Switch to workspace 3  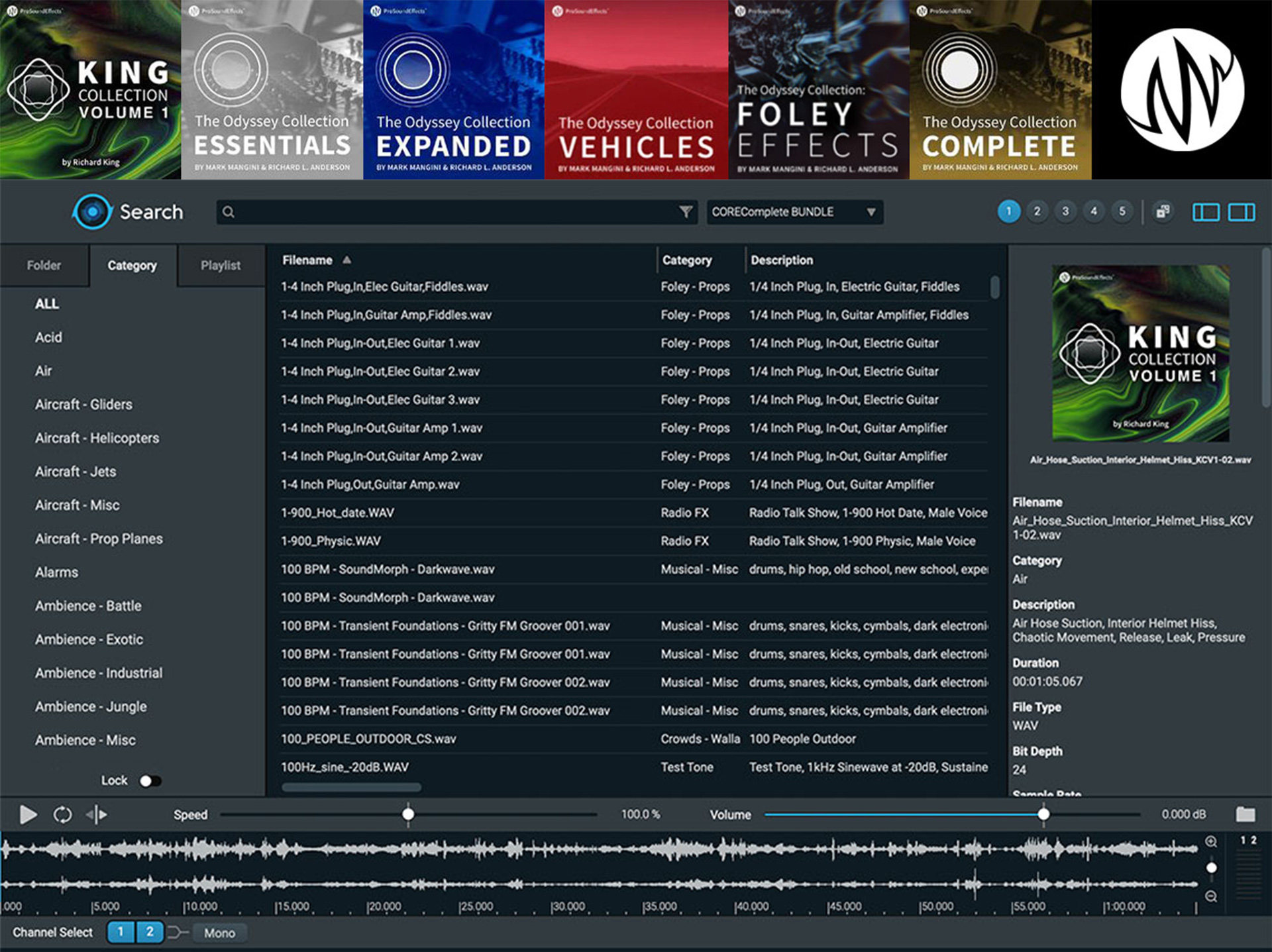click(x=1065, y=211)
